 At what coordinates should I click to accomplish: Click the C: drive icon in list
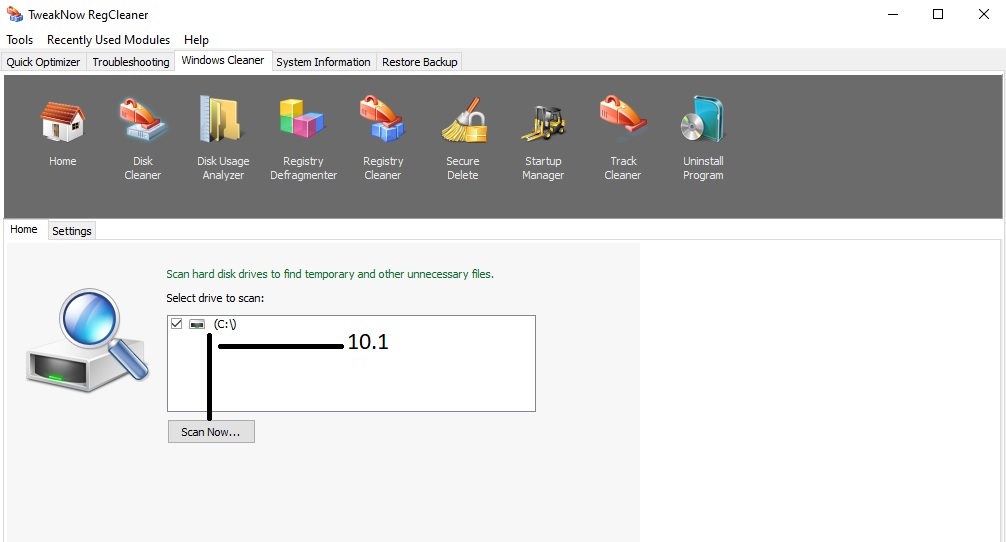point(197,324)
